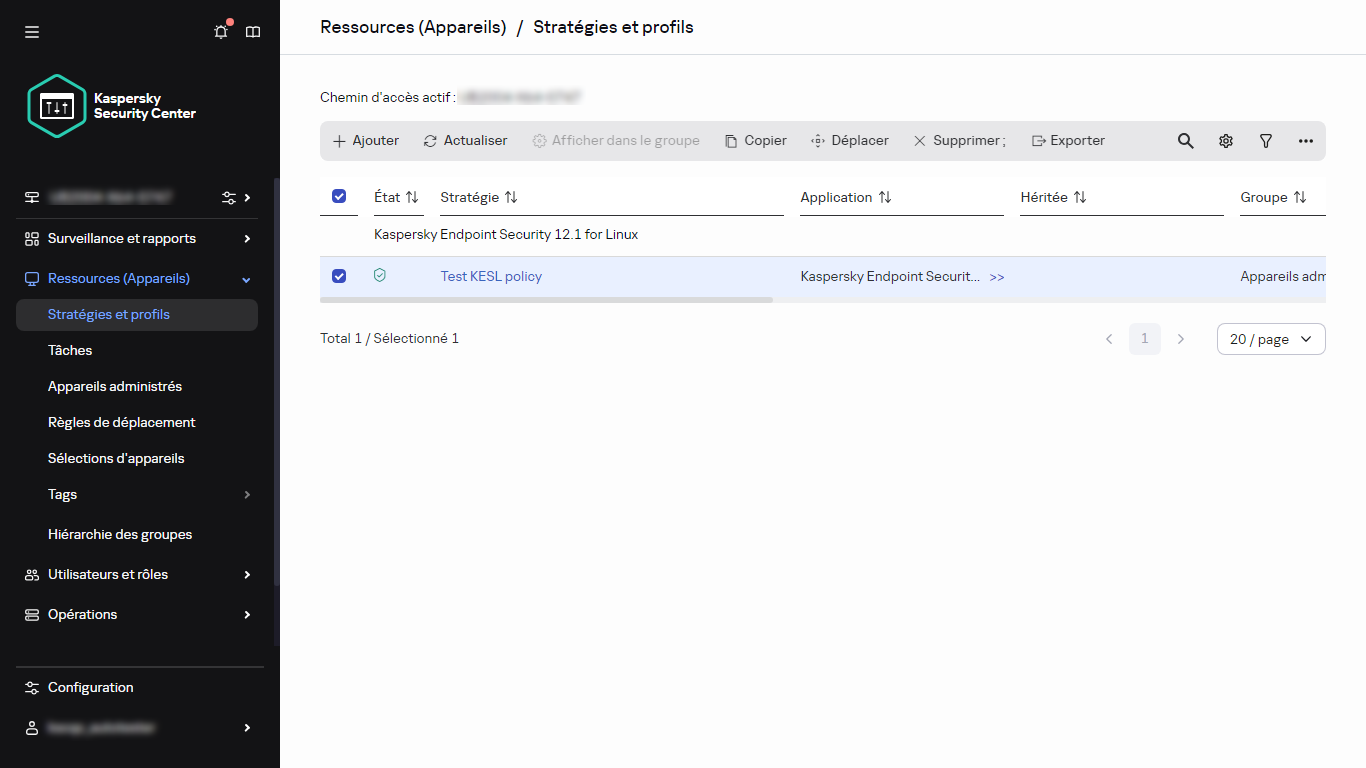1366x768 pixels.
Task: Open the 20 / page dropdown
Action: 1271,339
